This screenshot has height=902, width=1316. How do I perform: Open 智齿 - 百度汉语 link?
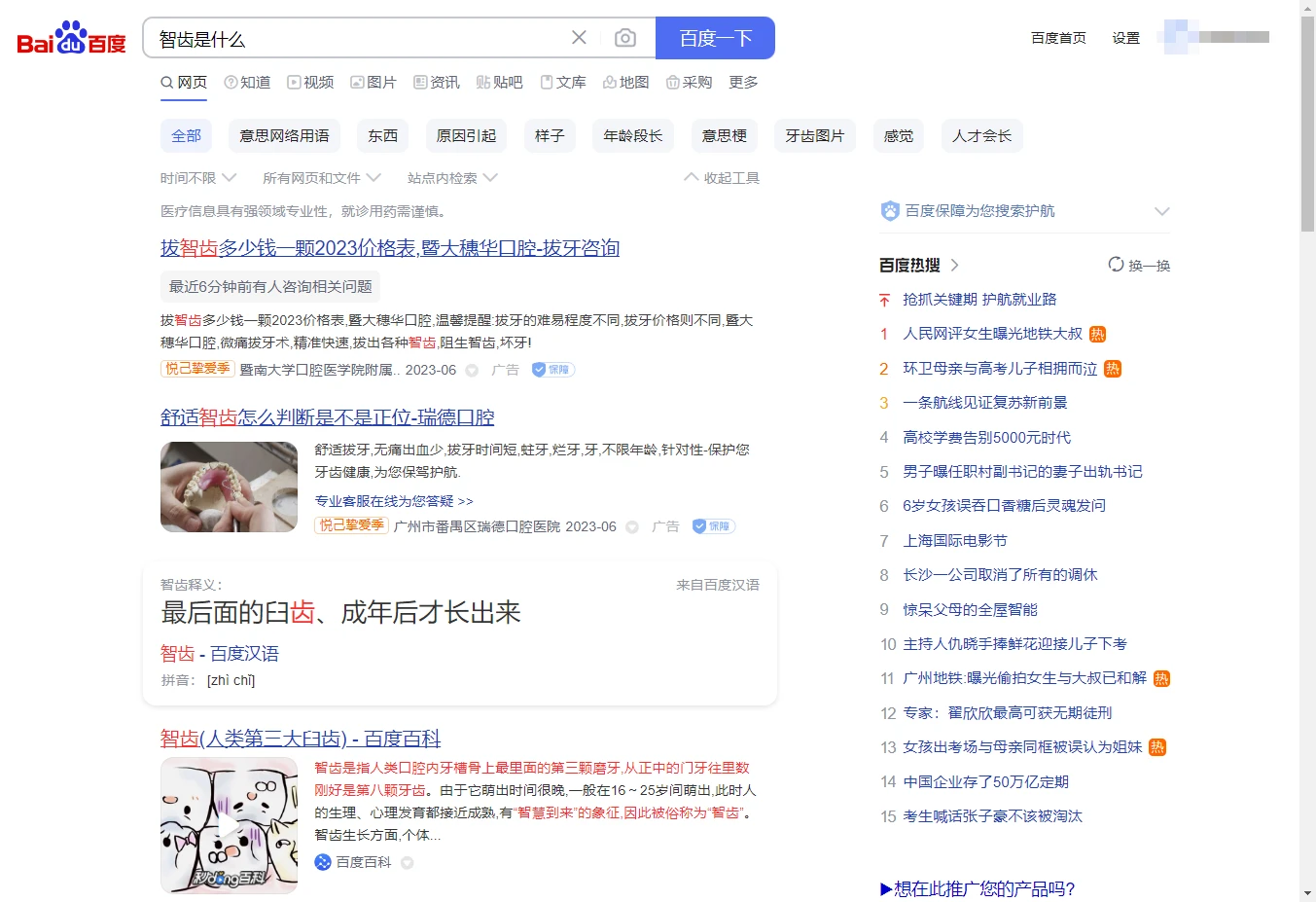(x=220, y=654)
